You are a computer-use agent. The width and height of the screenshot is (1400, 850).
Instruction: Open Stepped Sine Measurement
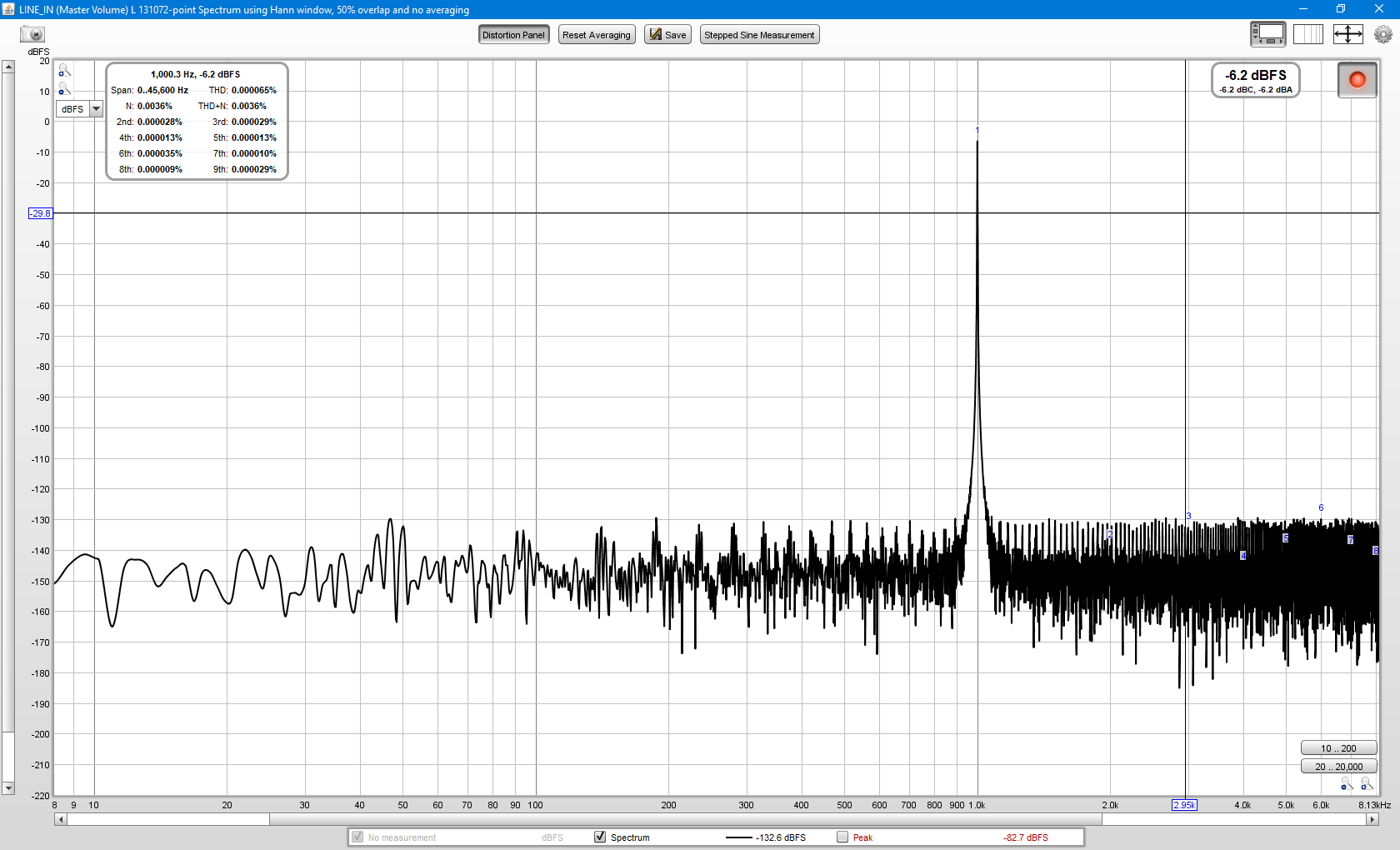pos(759,35)
